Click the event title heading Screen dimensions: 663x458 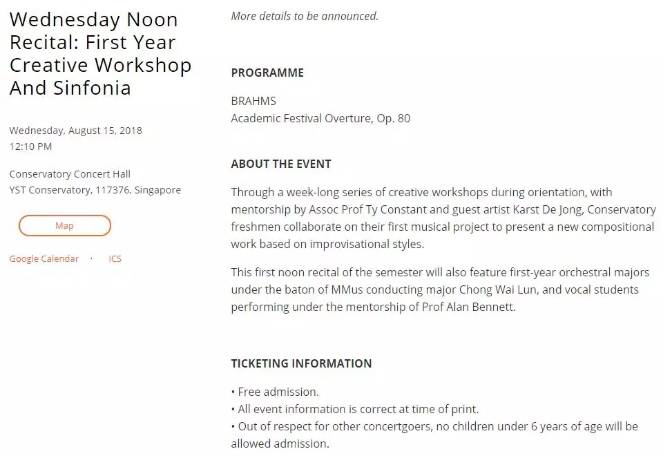100,53
